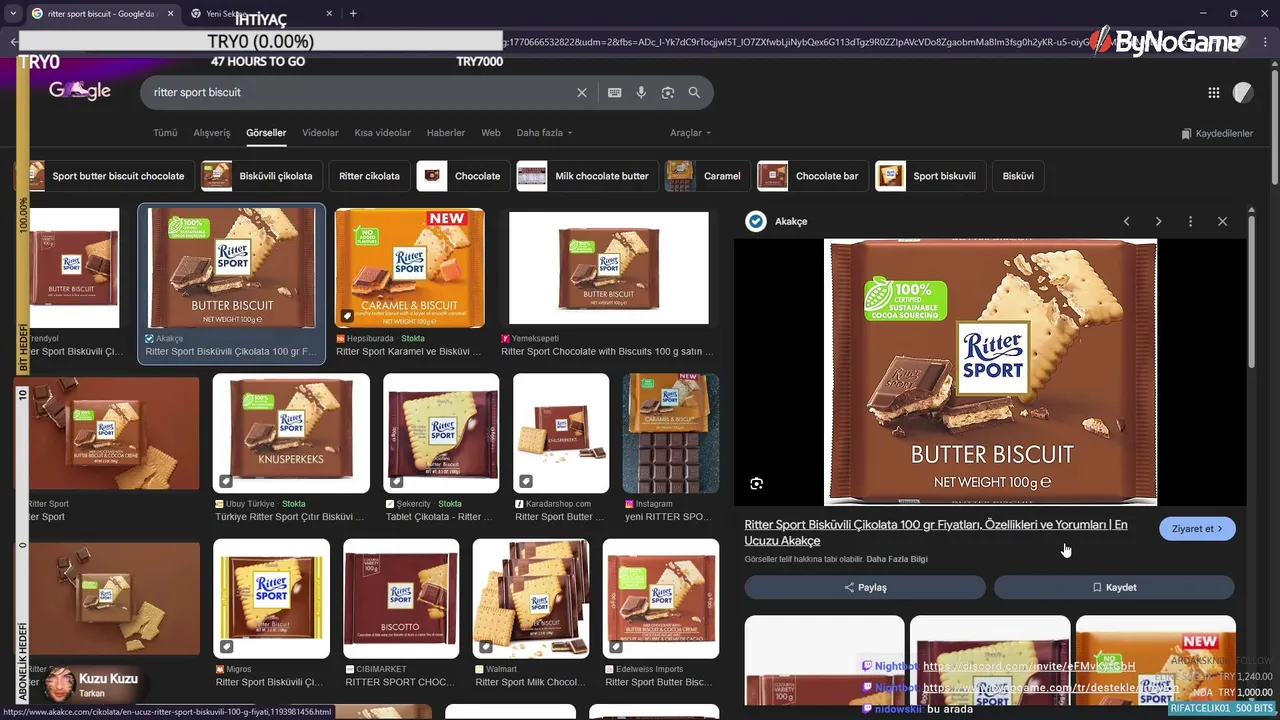Clear the search box text

[x=582, y=92]
